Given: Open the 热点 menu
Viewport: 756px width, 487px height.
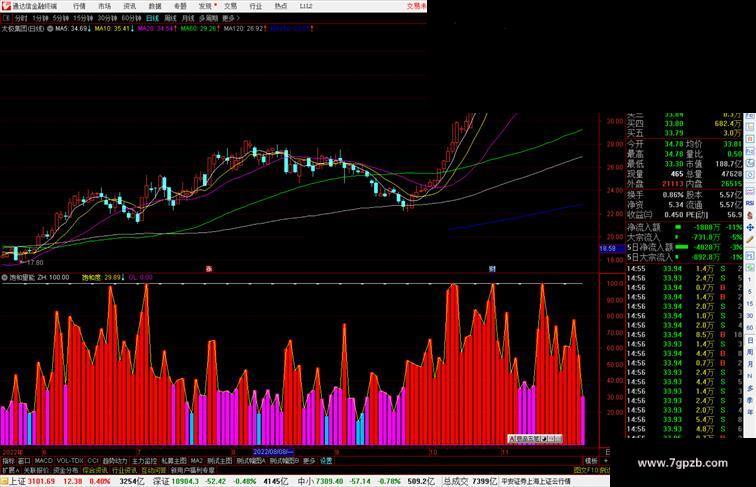Looking at the screenshot, I should 281,6.
